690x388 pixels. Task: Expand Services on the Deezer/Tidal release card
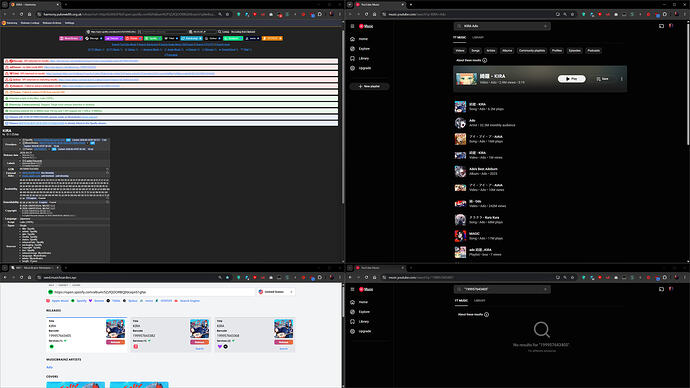point(233,340)
